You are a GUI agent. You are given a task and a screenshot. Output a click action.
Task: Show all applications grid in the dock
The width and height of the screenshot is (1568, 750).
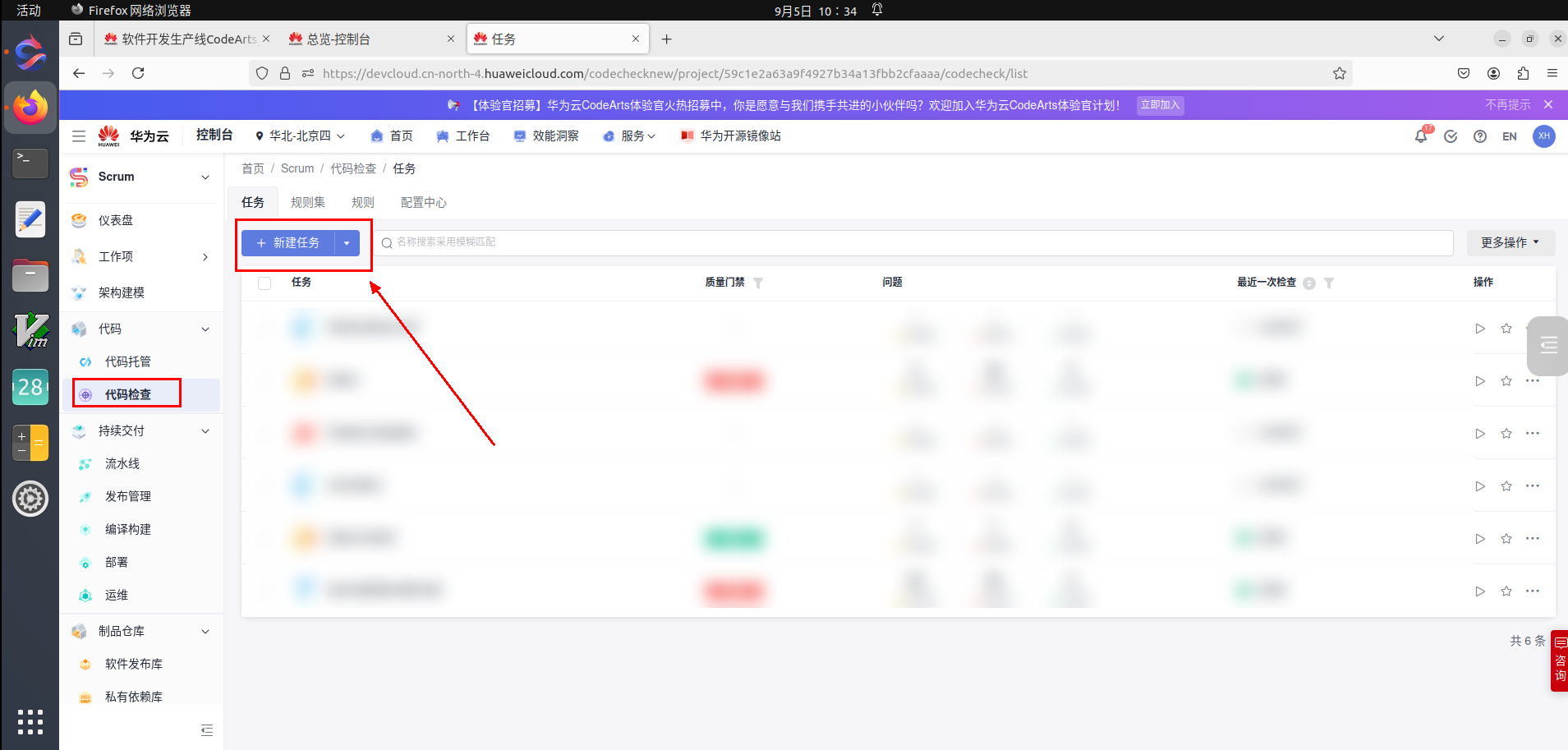[x=30, y=721]
